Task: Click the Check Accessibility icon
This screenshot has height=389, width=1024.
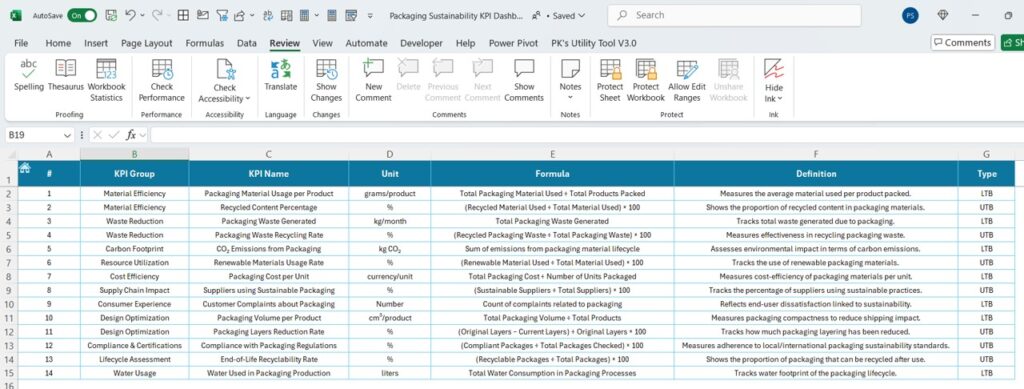Action: pos(225,69)
